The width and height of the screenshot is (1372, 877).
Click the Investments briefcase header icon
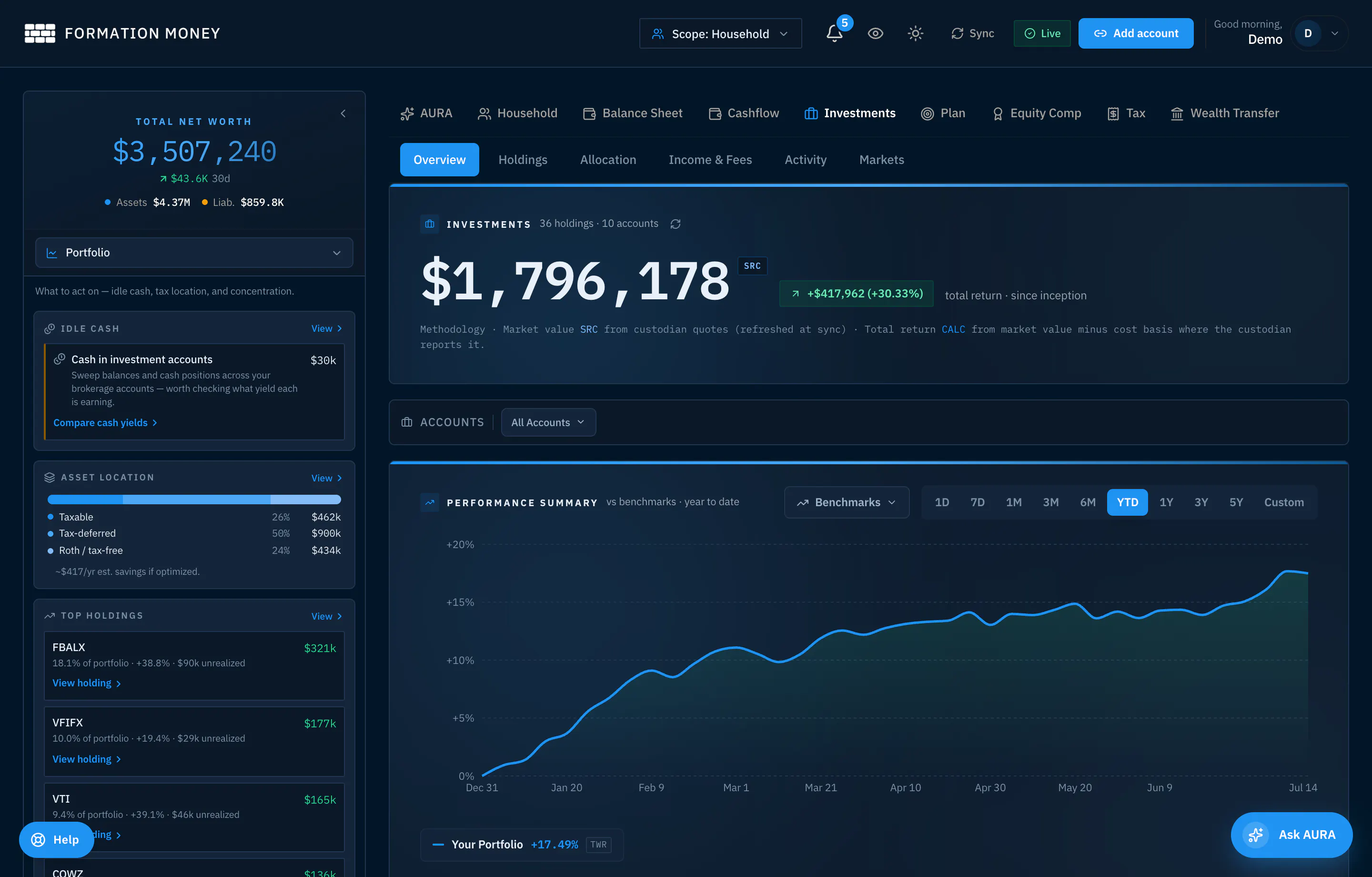(x=430, y=224)
